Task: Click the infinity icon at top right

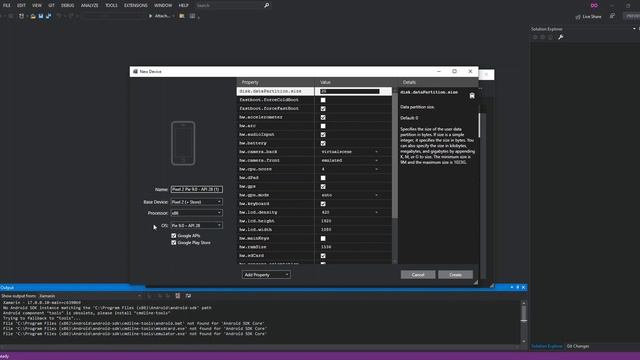Action: tap(594, 5)
